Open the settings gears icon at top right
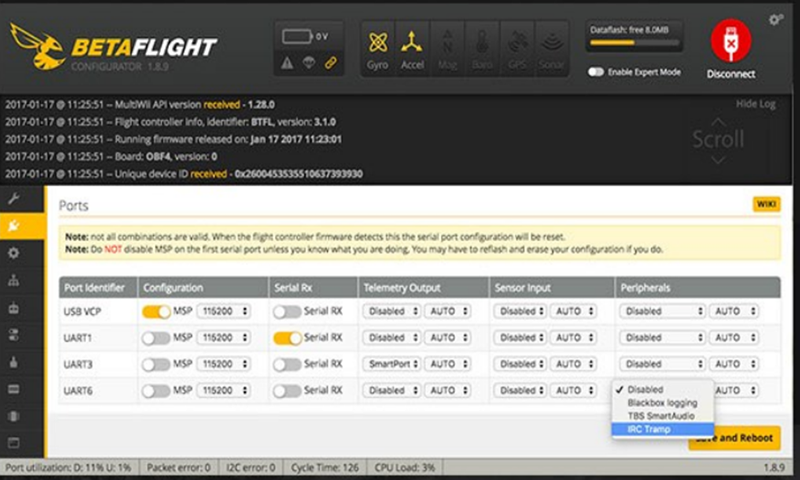The width and height of the screenshot is (800, 480). click(x=776, y=19)
